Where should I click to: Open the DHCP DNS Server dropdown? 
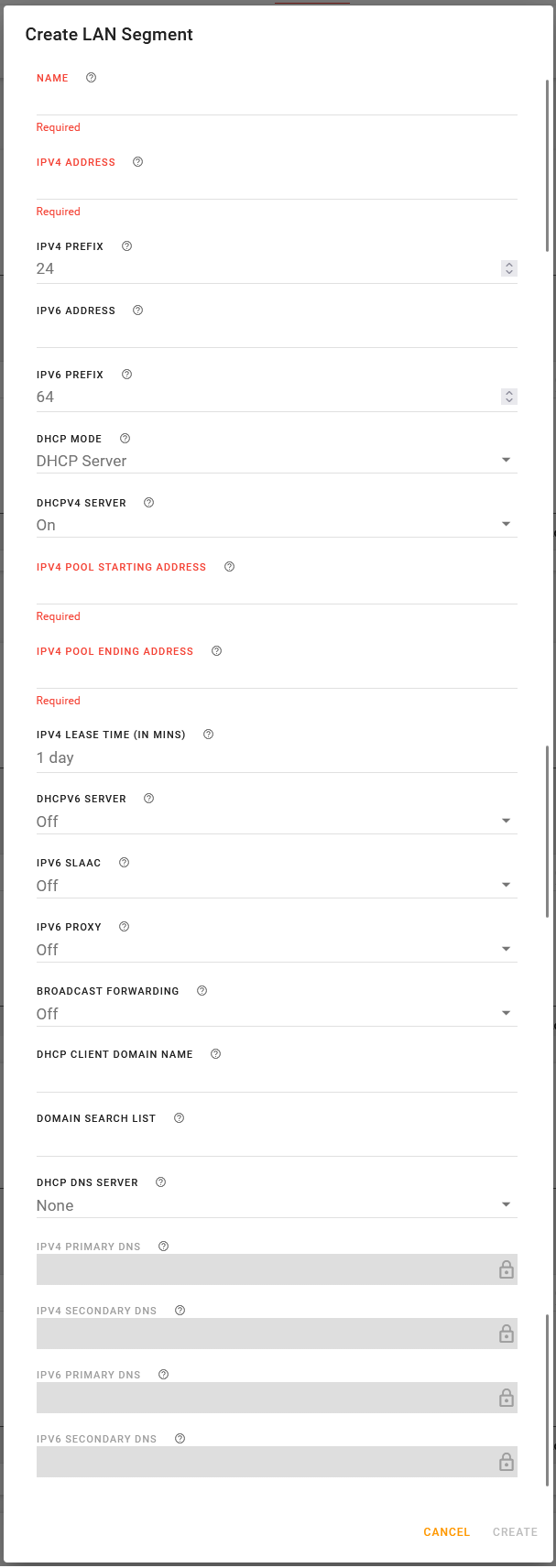[x=277, y=1205]
